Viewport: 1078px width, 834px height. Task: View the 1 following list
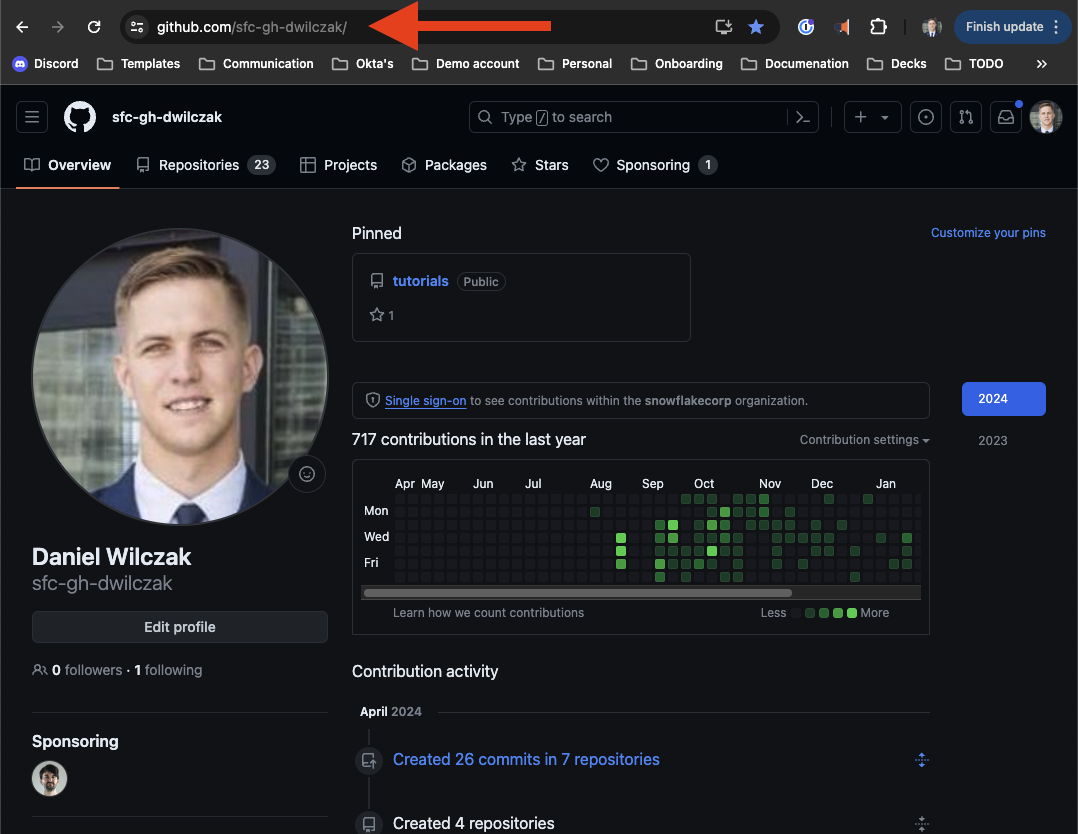pos(168,670)
